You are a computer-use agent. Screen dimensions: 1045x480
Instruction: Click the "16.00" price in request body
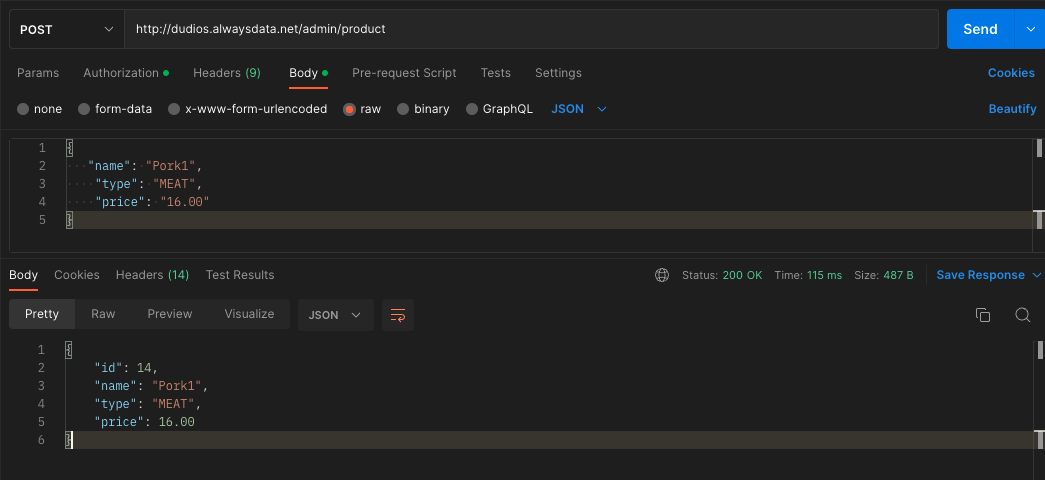(185, 202)
